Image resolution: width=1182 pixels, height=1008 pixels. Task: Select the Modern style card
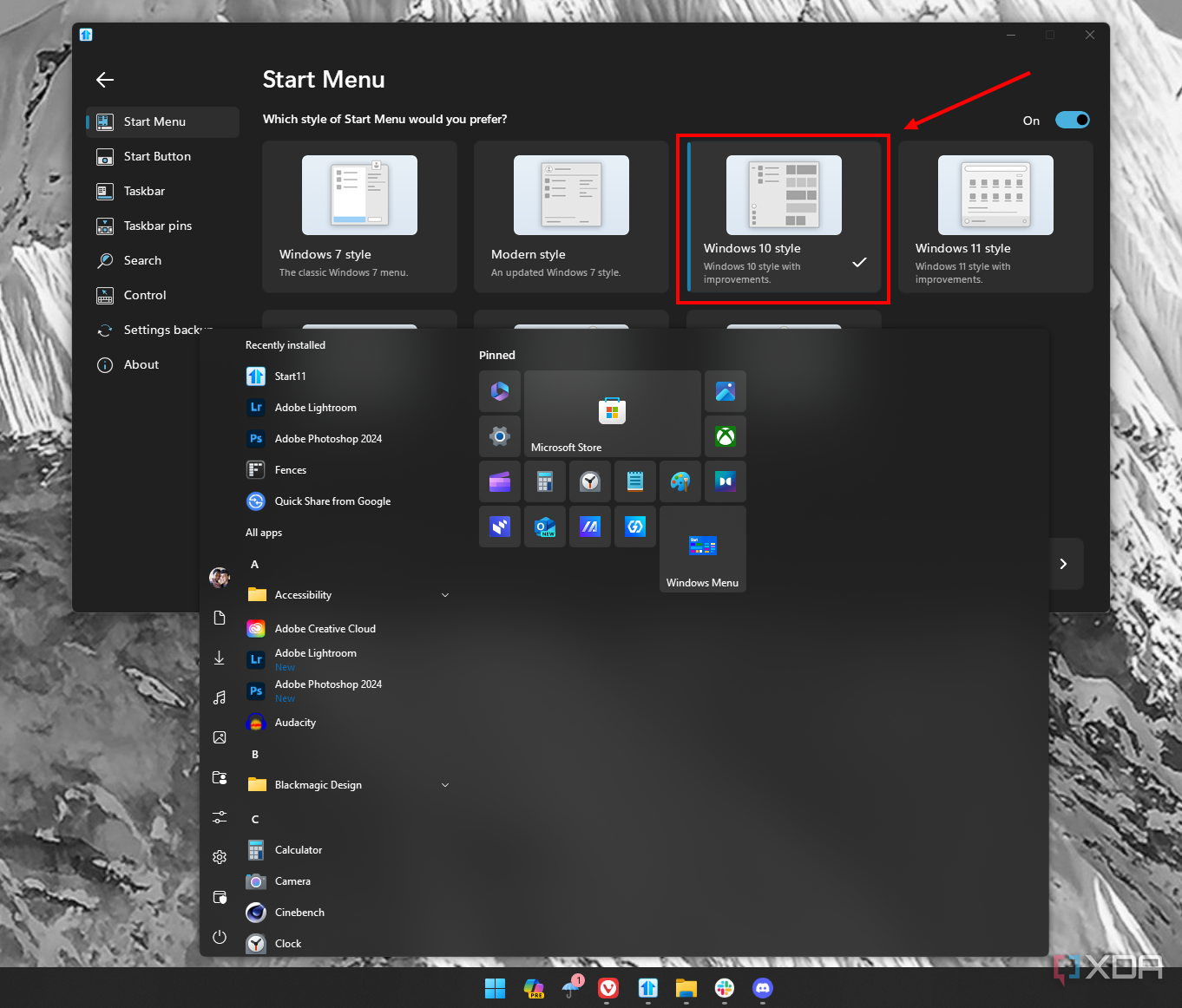point(571,217)
